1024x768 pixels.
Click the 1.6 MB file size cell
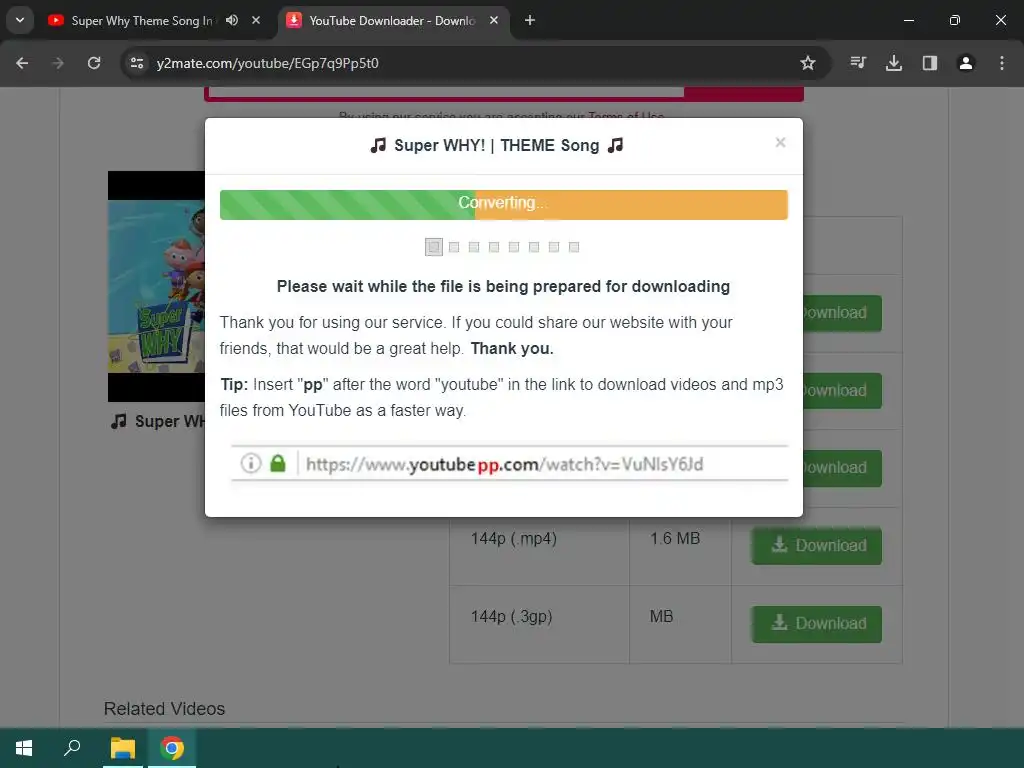tap(680, 546)
